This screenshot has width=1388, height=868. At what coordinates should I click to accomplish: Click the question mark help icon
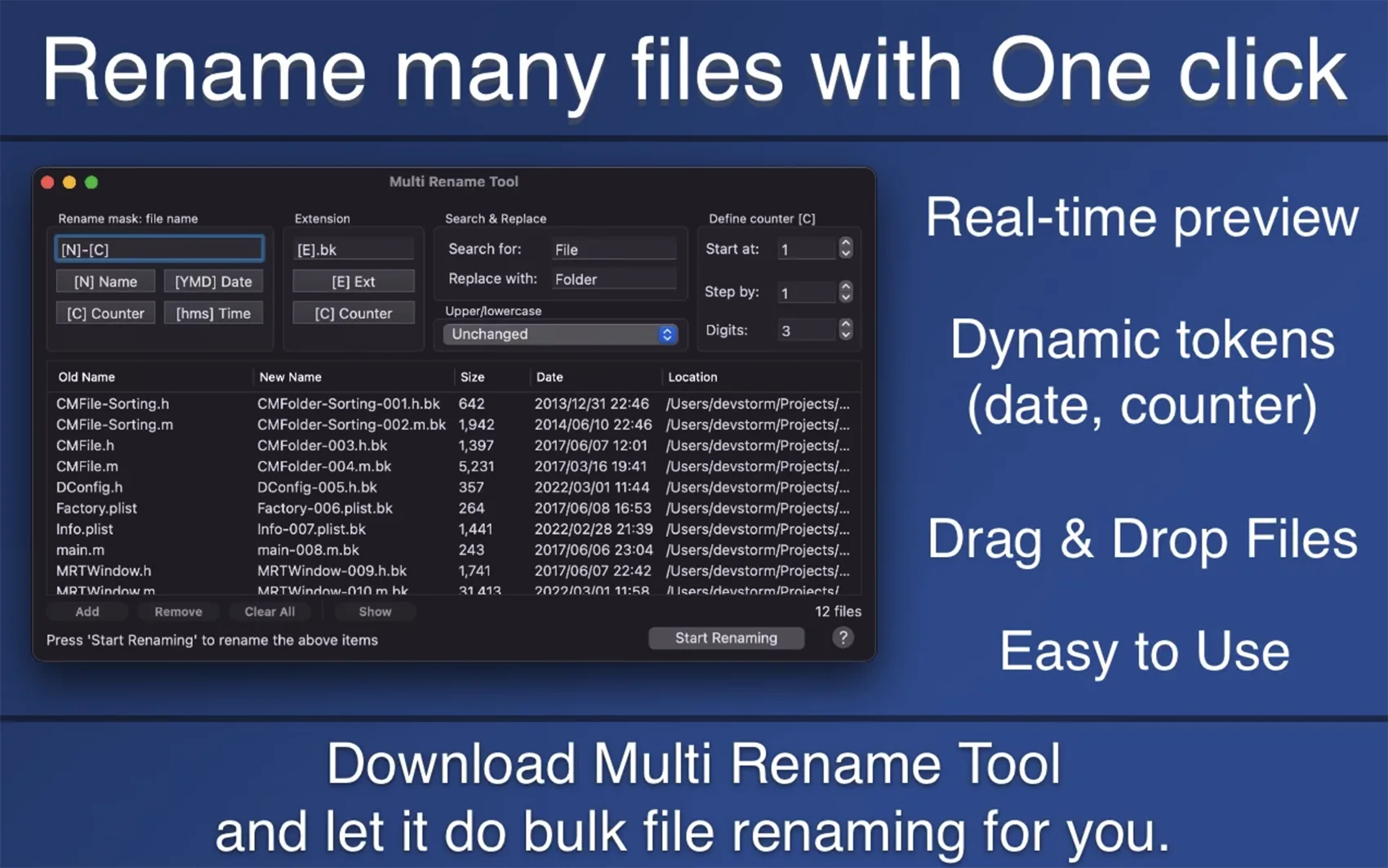(843, 638)
